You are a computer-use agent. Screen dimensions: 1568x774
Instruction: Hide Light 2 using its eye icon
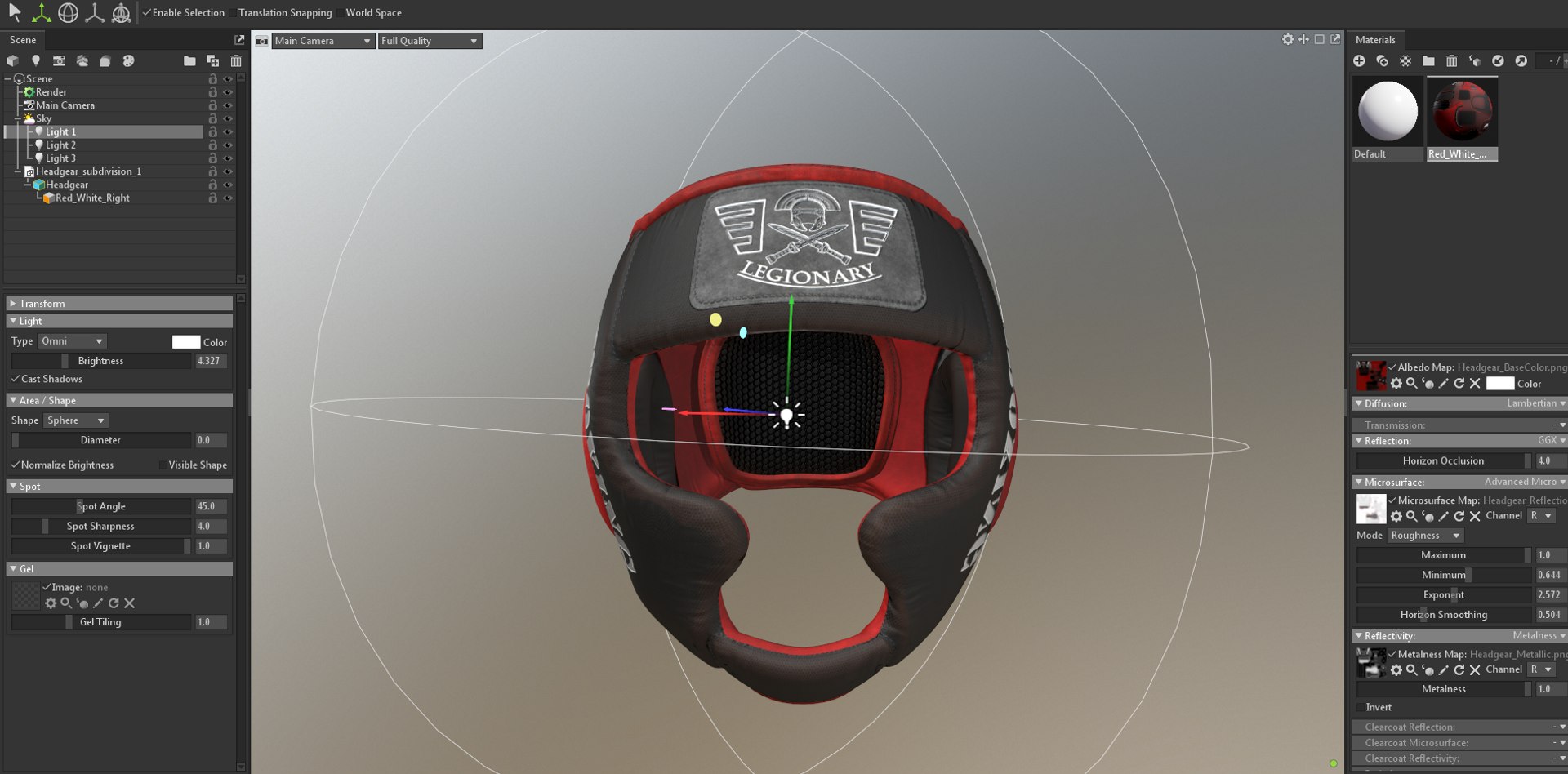pos(228,145)
